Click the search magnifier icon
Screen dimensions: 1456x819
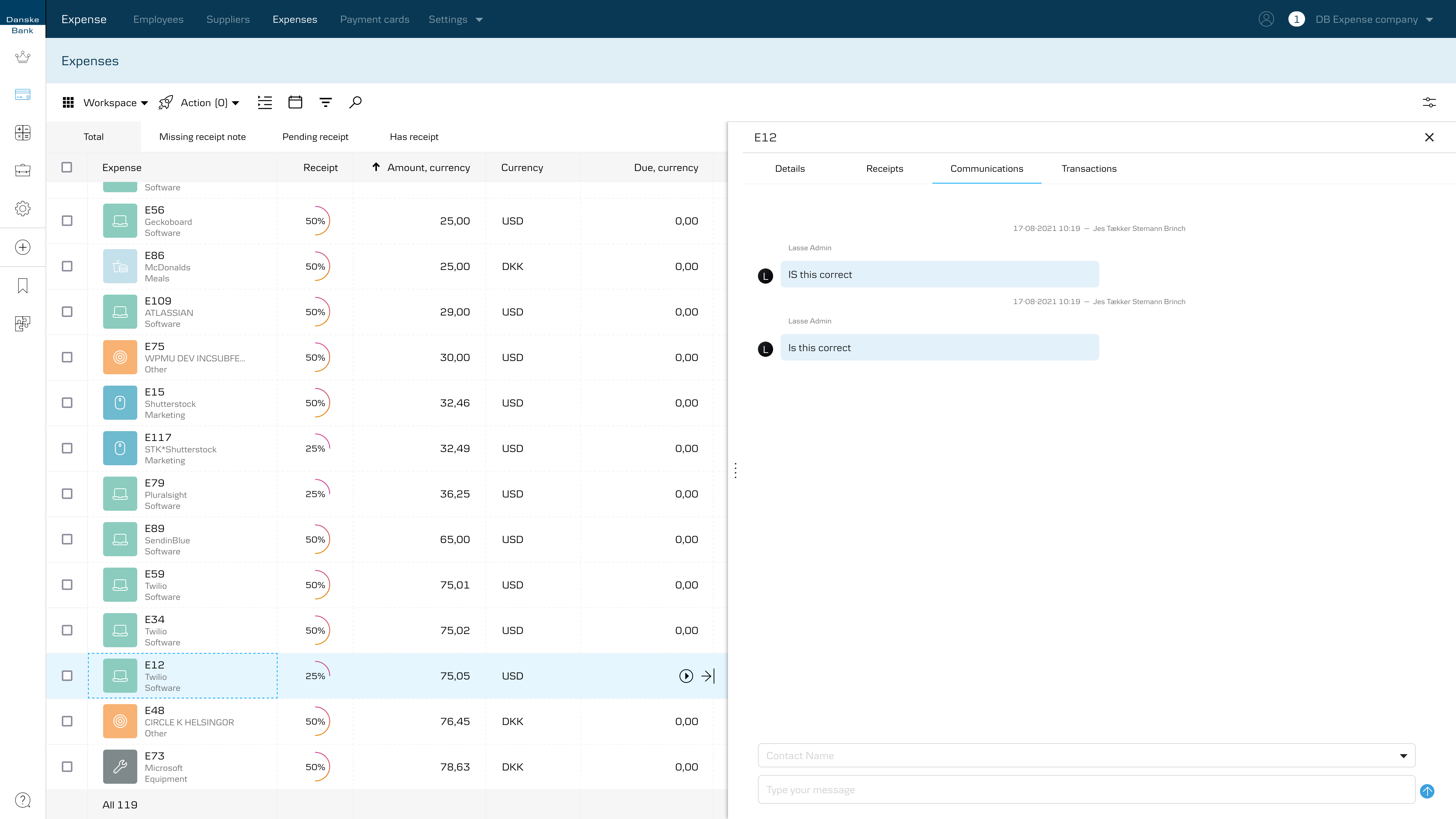(x=356, y=102)
